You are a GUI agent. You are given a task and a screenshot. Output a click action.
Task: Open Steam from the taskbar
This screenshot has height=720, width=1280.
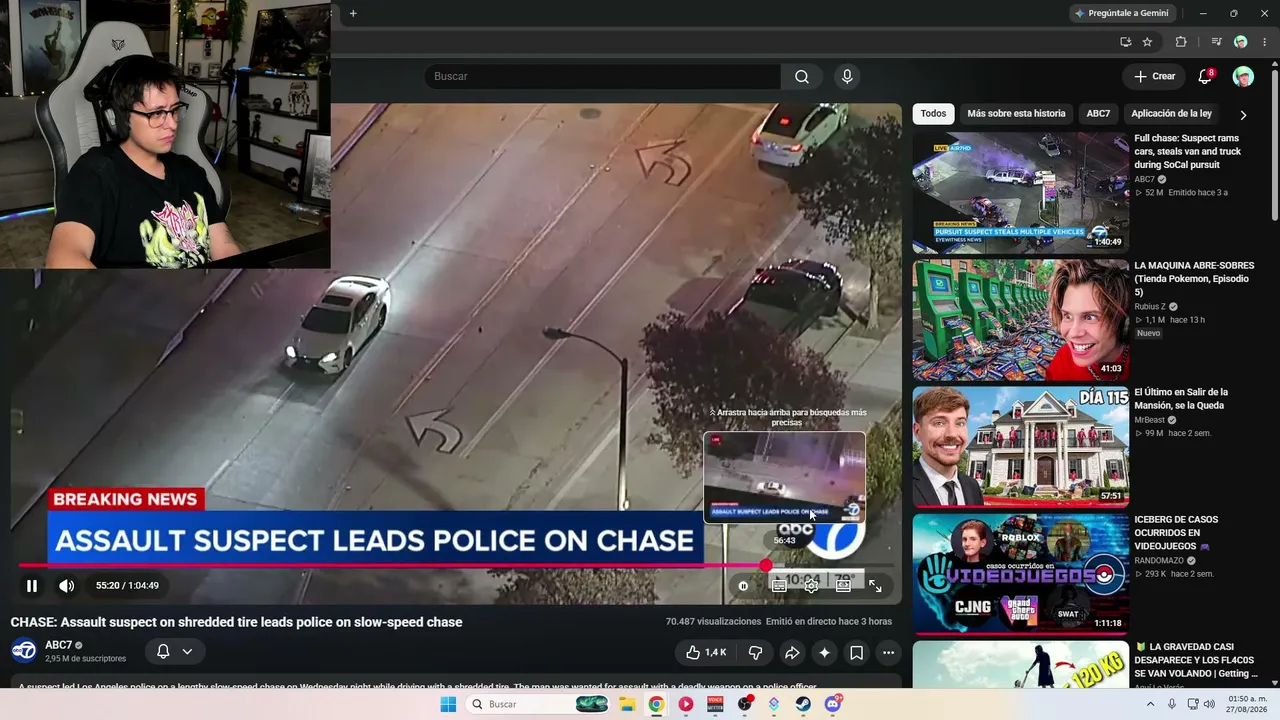click(x=803, y=704)
